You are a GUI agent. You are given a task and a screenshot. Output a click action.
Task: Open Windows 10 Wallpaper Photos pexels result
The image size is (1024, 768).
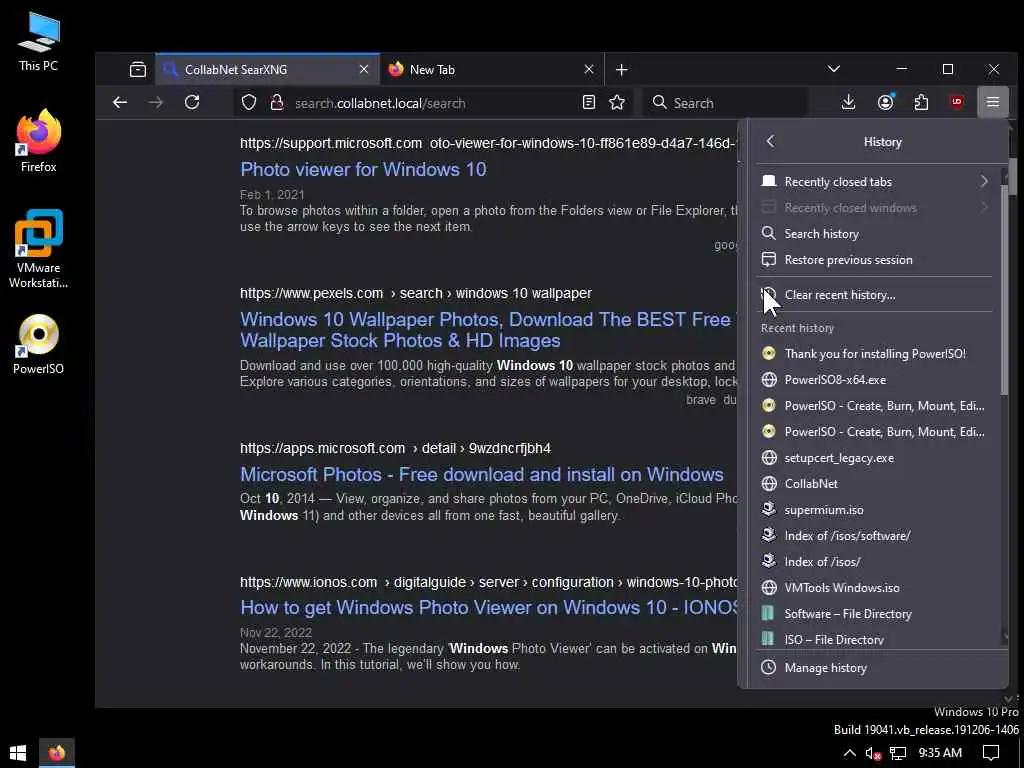point(488,330)
